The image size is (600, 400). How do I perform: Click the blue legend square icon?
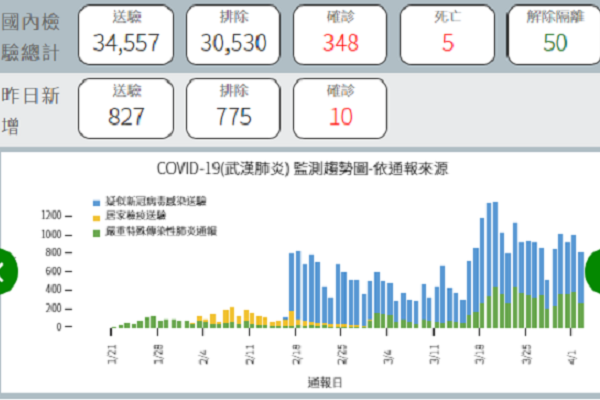[x=95, y=201]
